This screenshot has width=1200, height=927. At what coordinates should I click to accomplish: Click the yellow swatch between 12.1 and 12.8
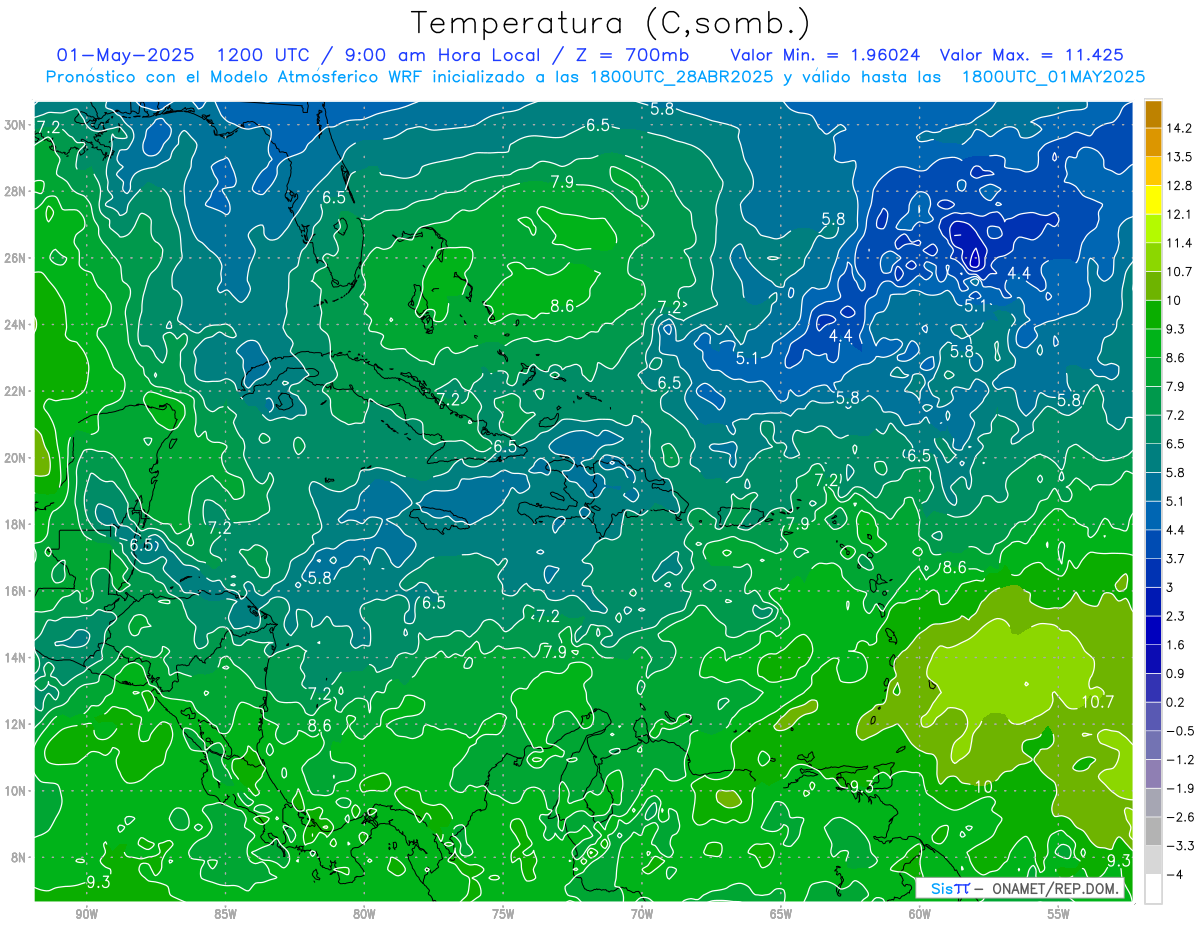[x=1153, y=200]
